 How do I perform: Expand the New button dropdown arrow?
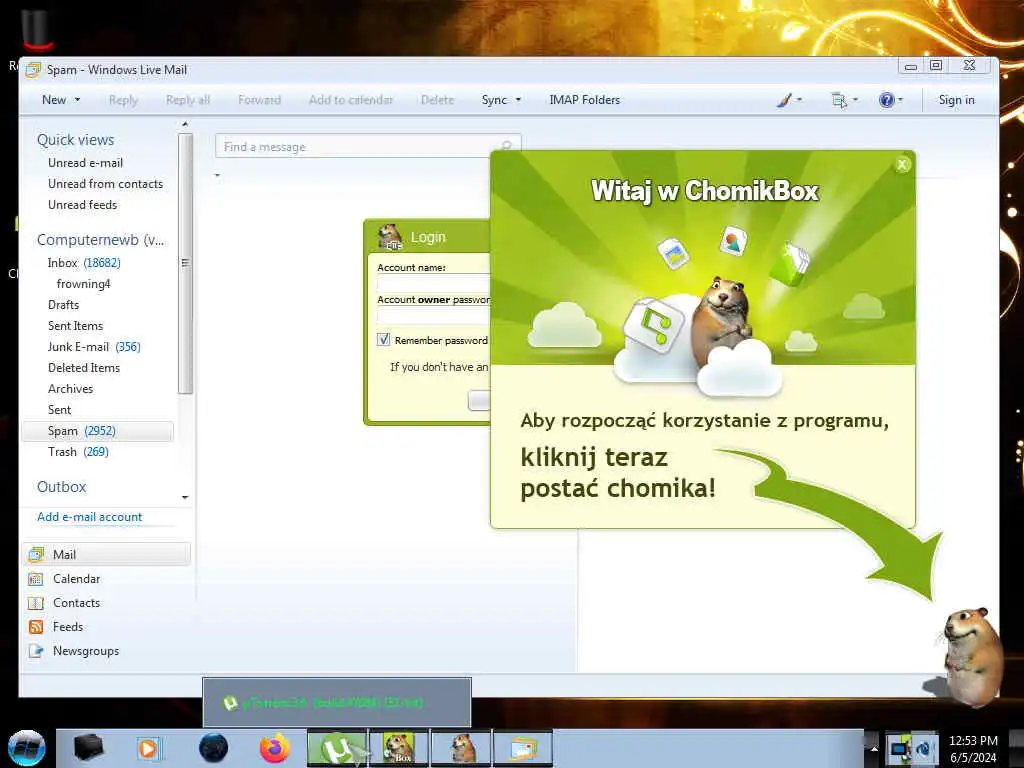pos(77,100)
